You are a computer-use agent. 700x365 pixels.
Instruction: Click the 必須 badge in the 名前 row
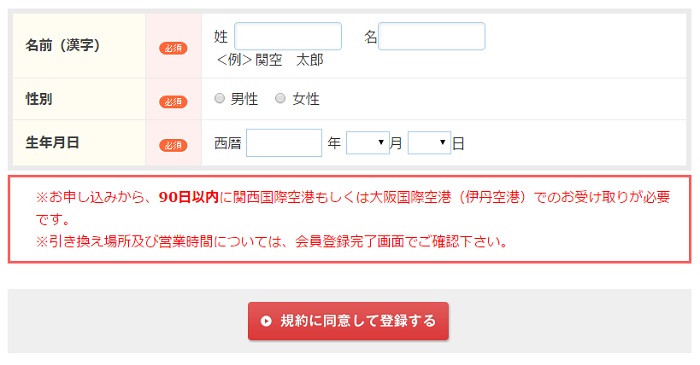173,48
